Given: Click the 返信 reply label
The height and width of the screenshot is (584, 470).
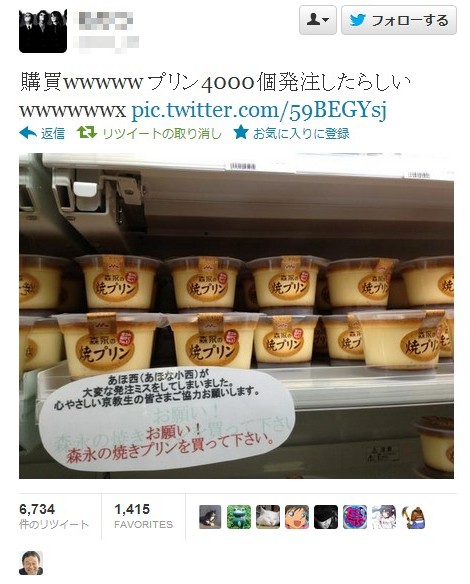Looking at the screenshot, I should (53, 133).
